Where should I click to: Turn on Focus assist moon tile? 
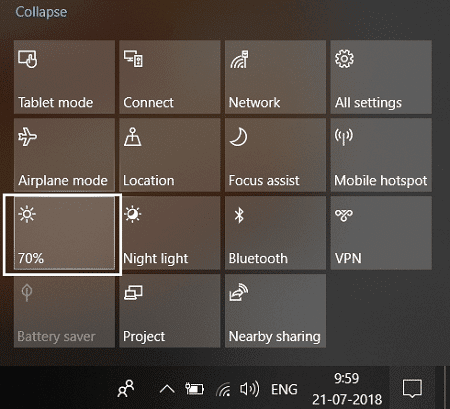(x=275, y=155)
